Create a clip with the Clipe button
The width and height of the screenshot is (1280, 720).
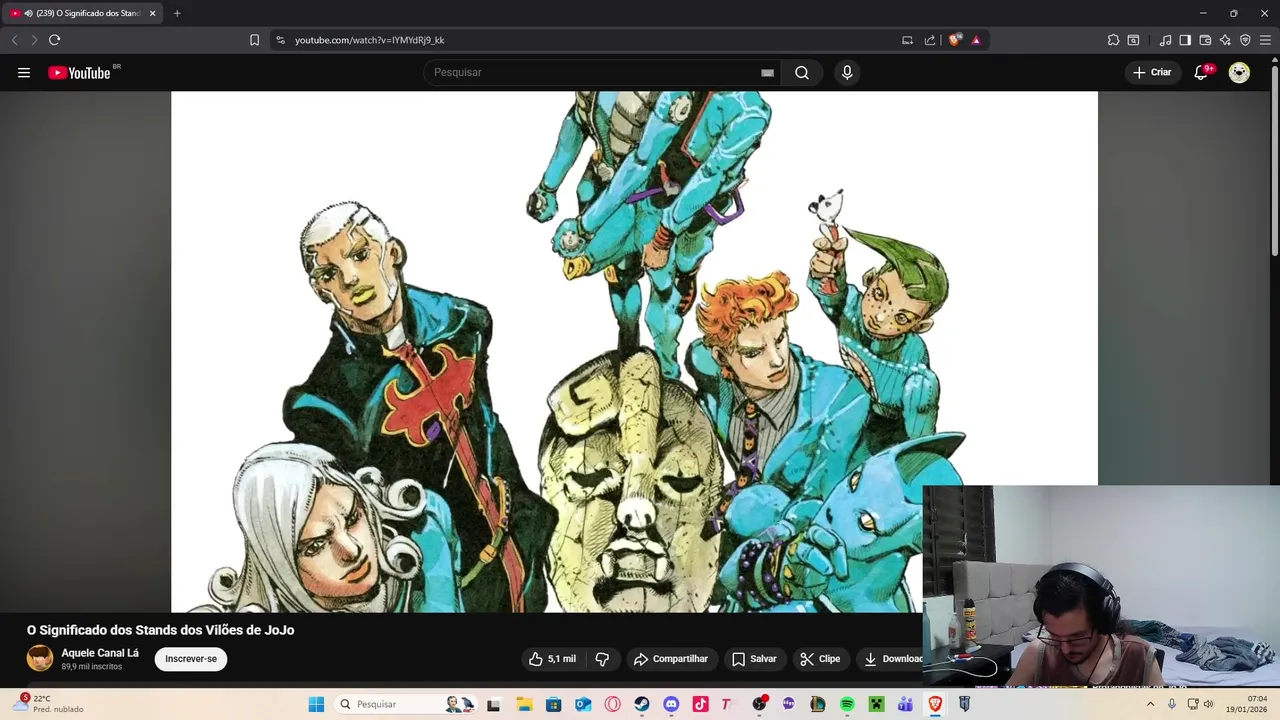[x=820, y=659]
